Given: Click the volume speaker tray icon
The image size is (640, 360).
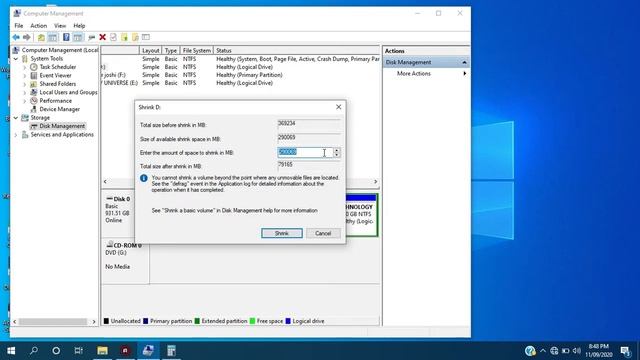Looking at the screenshot, I should pos(576,351).
